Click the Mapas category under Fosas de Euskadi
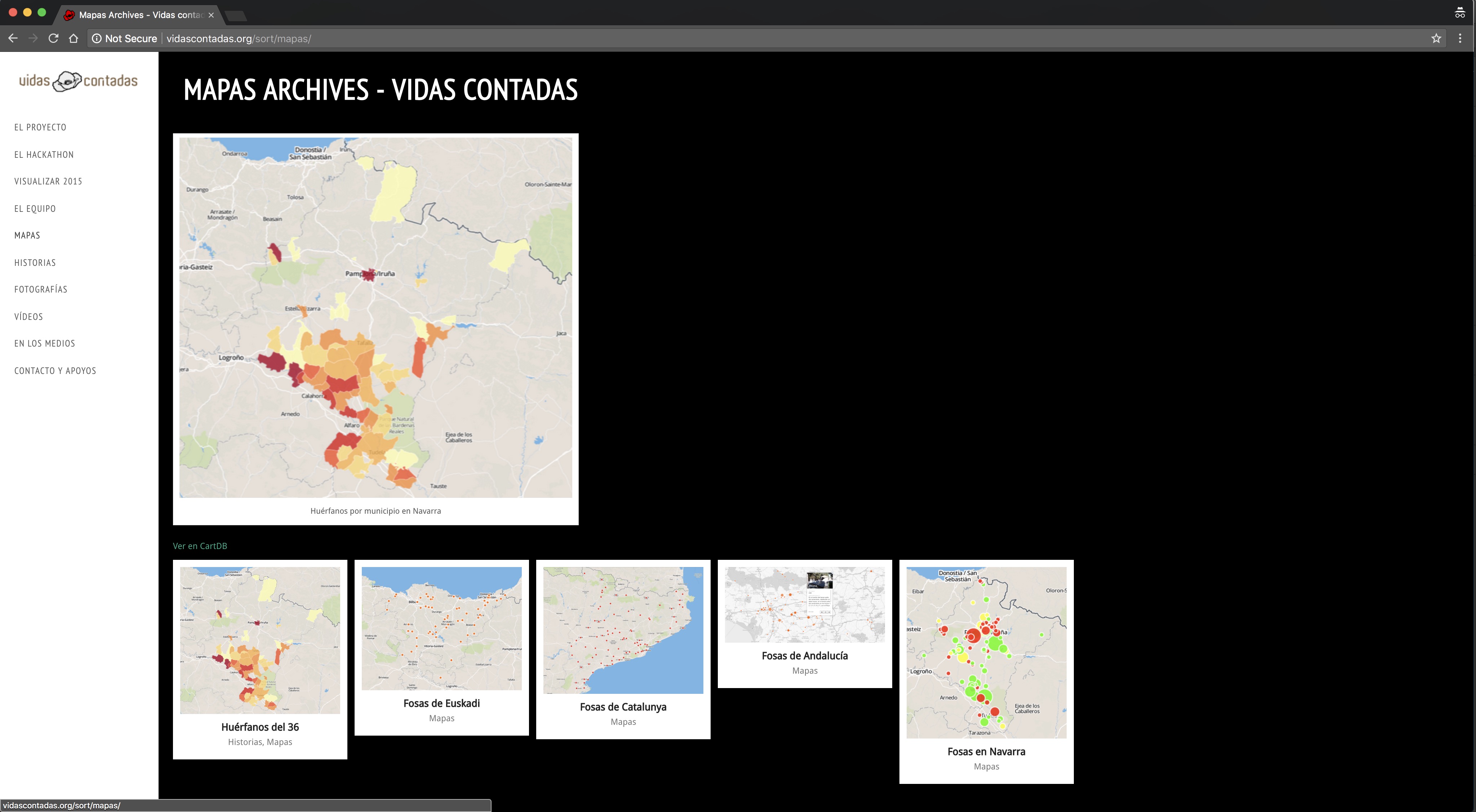1476x812 pixels. click(441, 718)
